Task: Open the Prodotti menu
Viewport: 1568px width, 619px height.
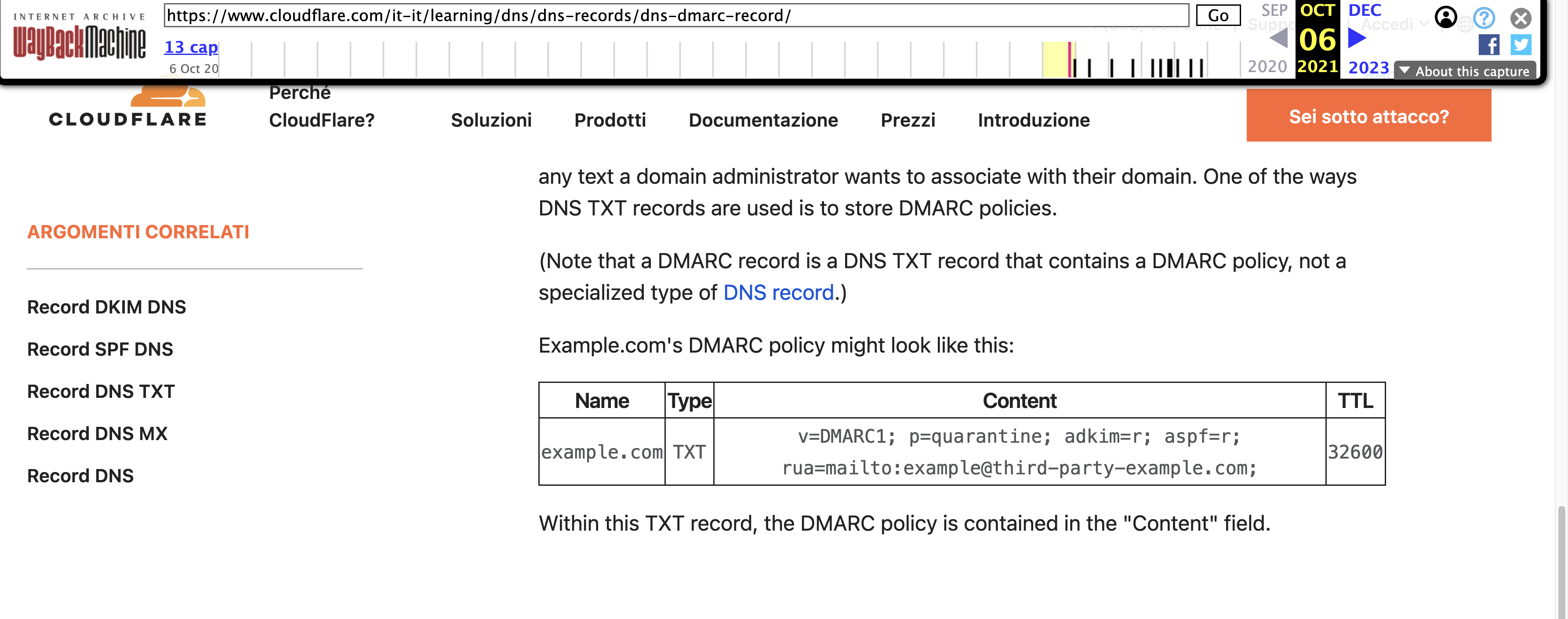Action: [610, 120]
